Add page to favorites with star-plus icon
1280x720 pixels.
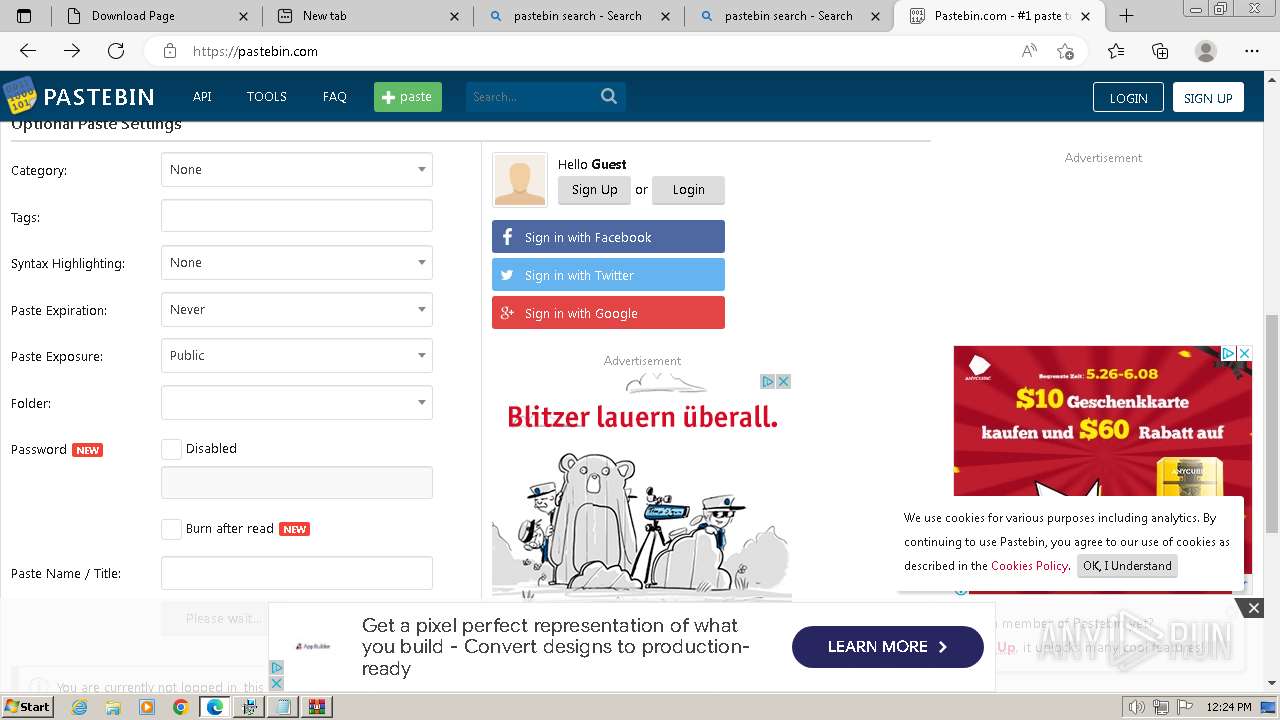1066,51
